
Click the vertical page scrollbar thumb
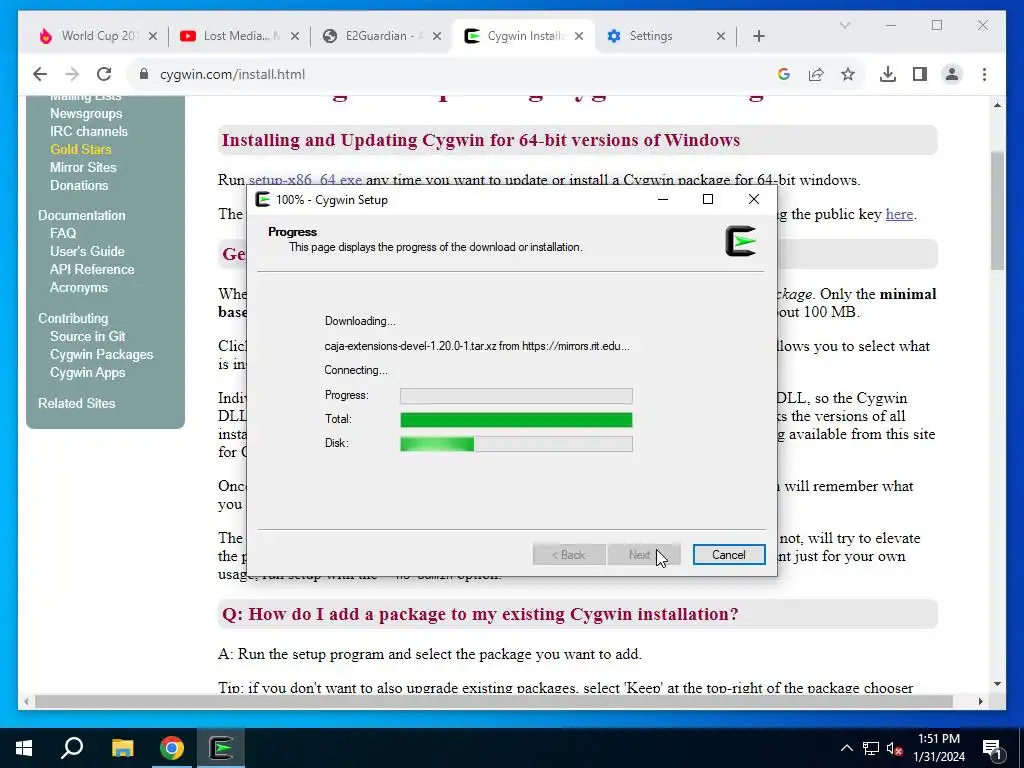point(997,210)
